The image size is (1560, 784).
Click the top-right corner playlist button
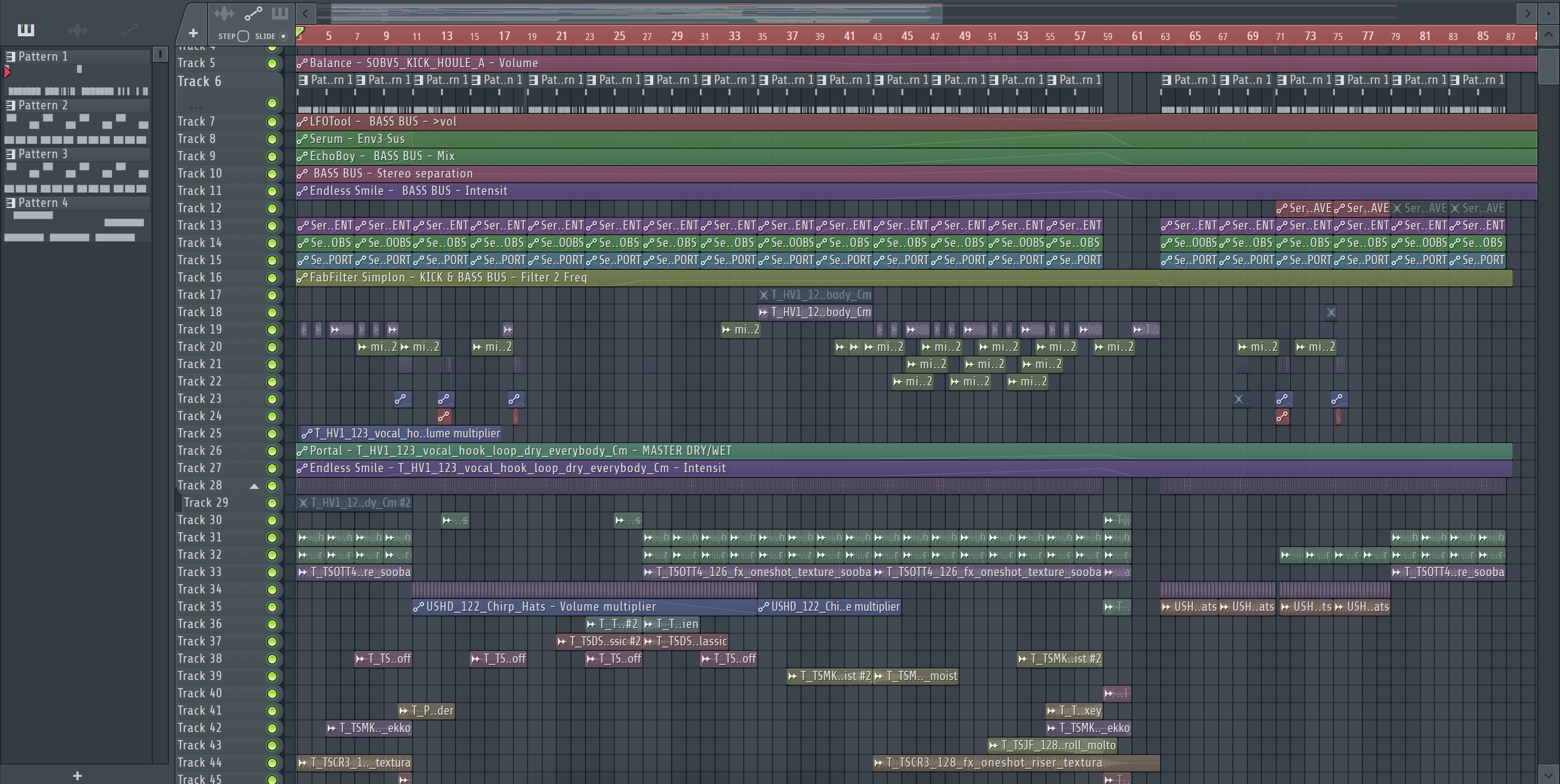coord(1548,12)
